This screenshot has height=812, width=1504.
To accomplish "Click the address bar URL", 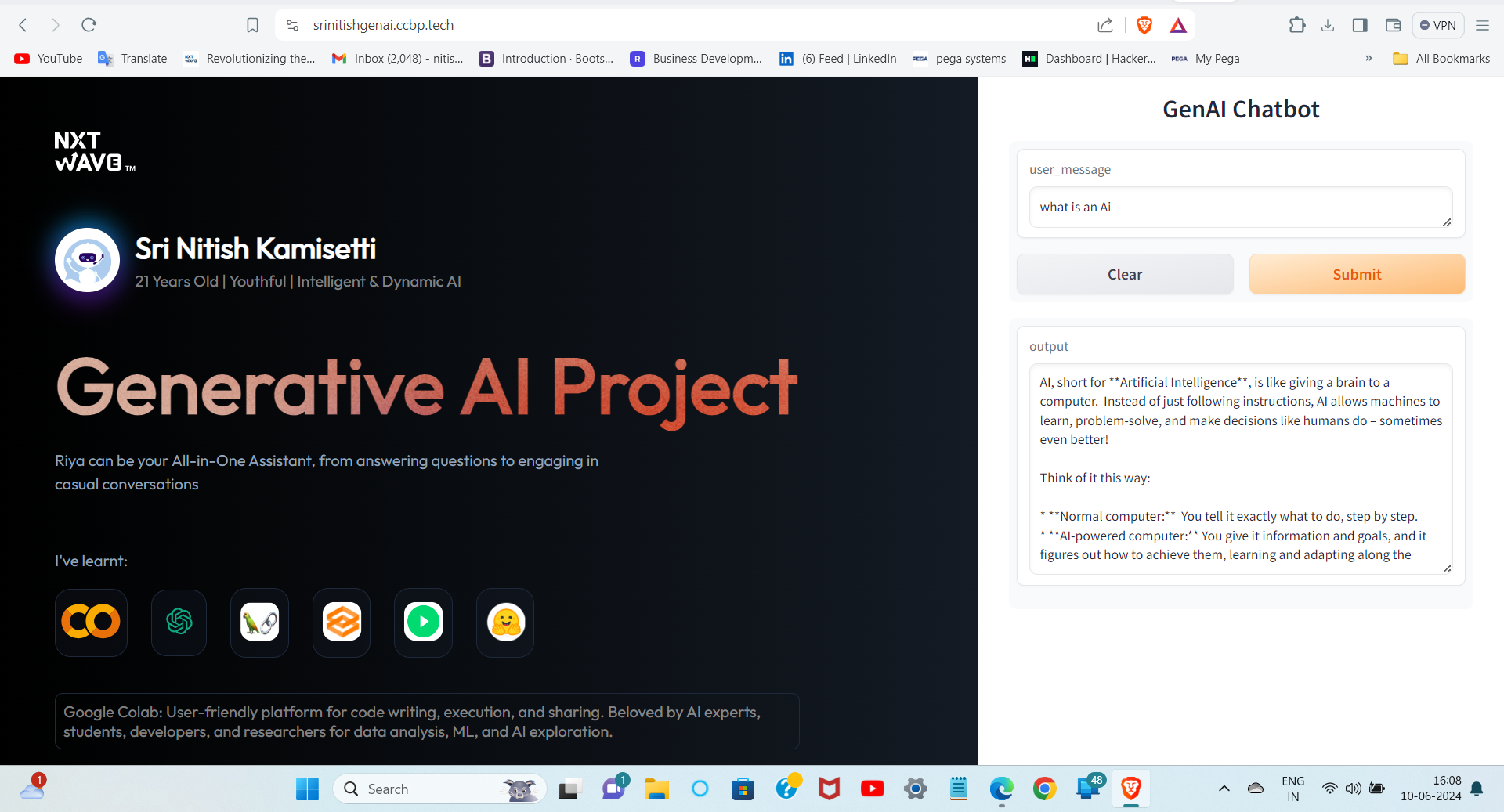I will tap(383, 25).
